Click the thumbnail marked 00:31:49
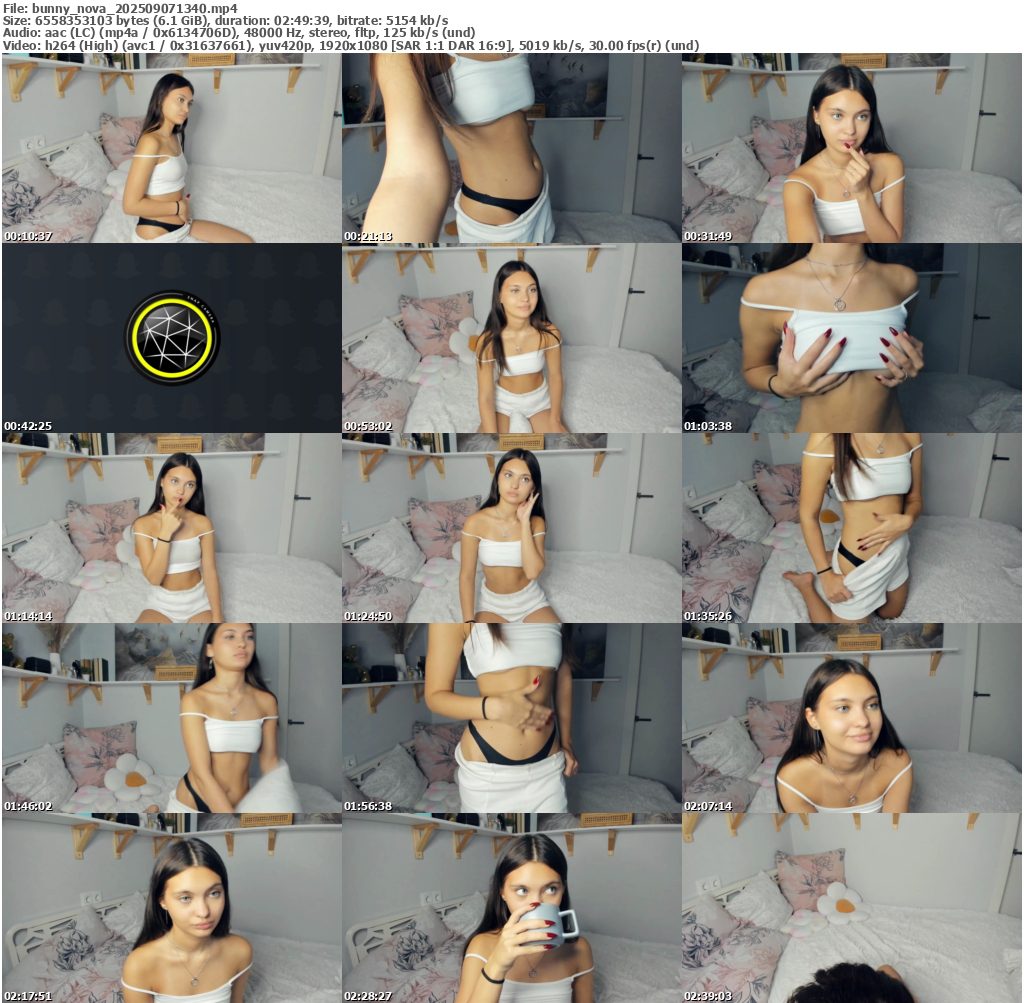This screenshot has width=1024, height=1003. coord(852,148)
